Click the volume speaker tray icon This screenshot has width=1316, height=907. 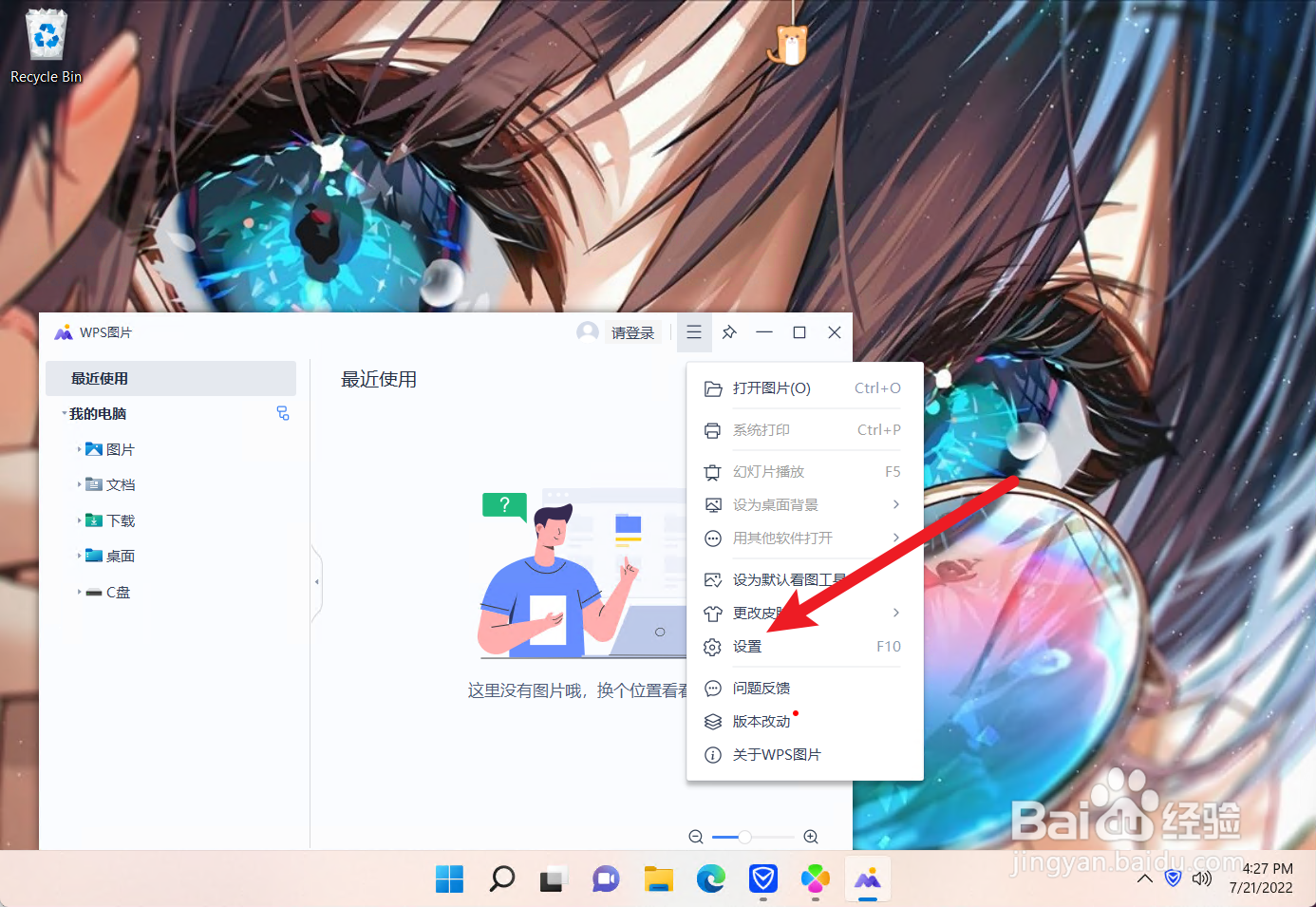[x=1202, y=879]
